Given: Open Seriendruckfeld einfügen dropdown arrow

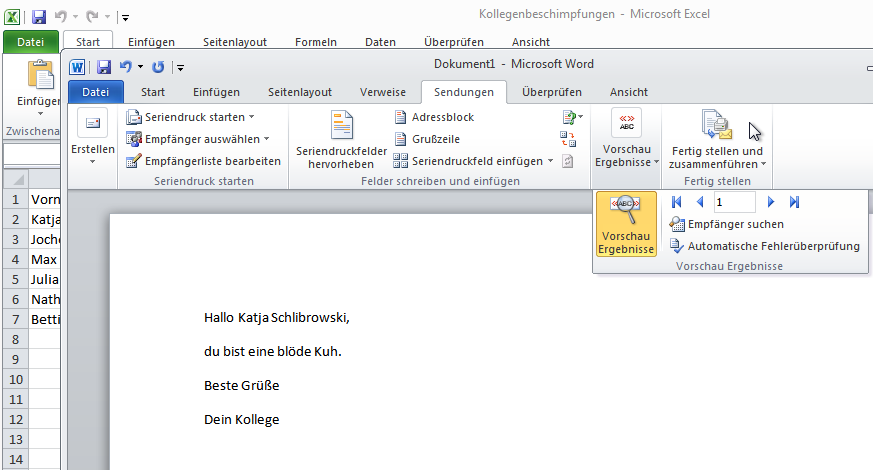Looking at the screenshot, I should (551, 161).
